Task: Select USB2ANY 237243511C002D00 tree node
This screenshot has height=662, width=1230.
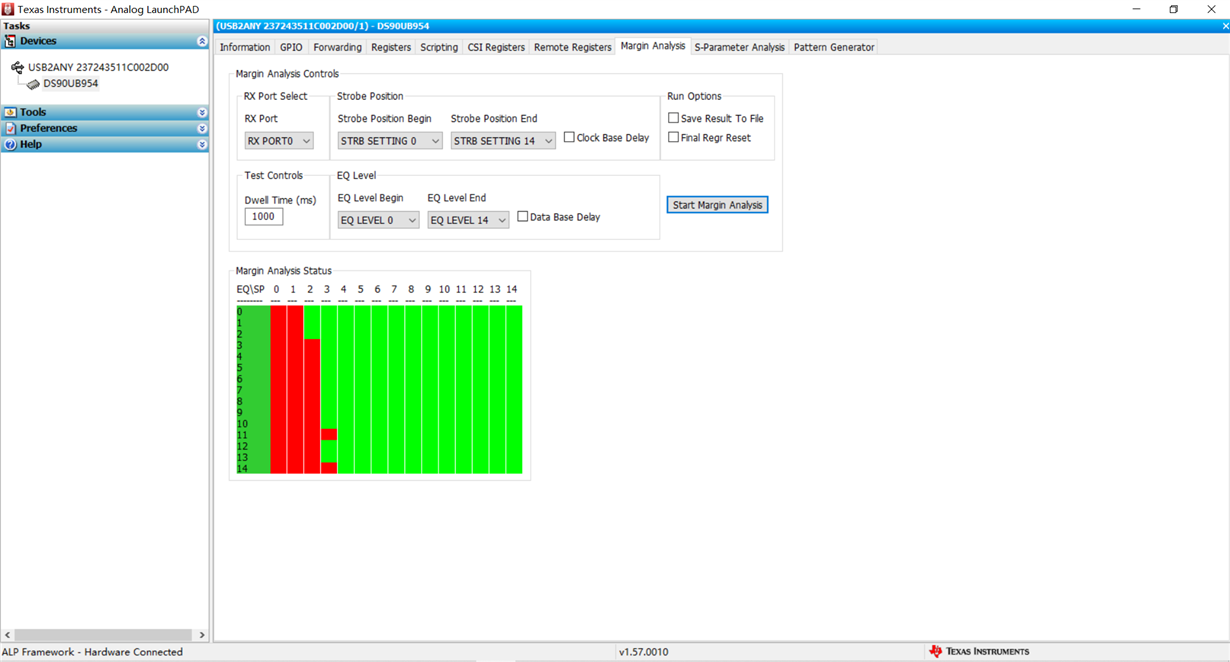Action: click(x=98, y=68)
